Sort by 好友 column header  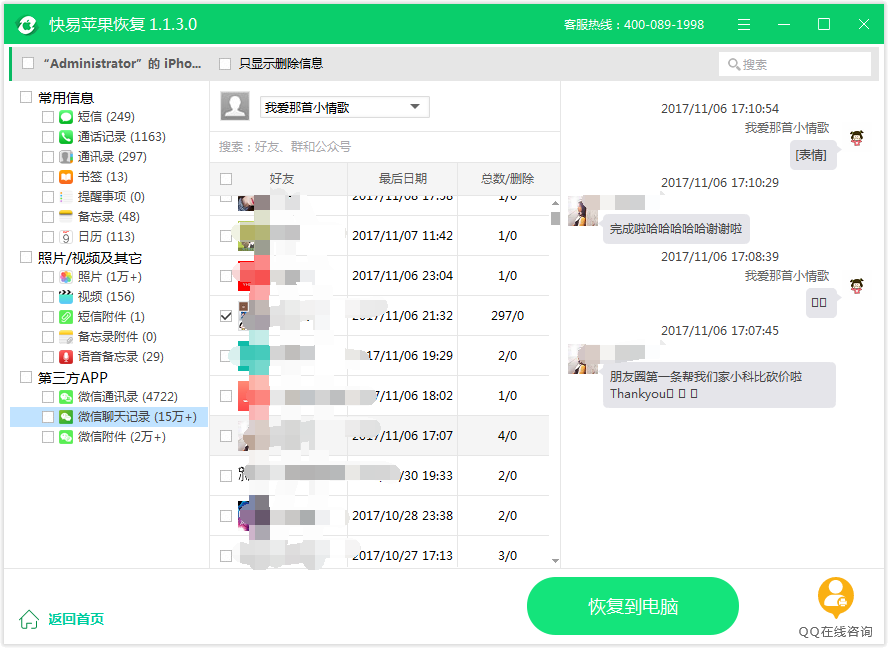pyautogui.click(x=281, y=179)
